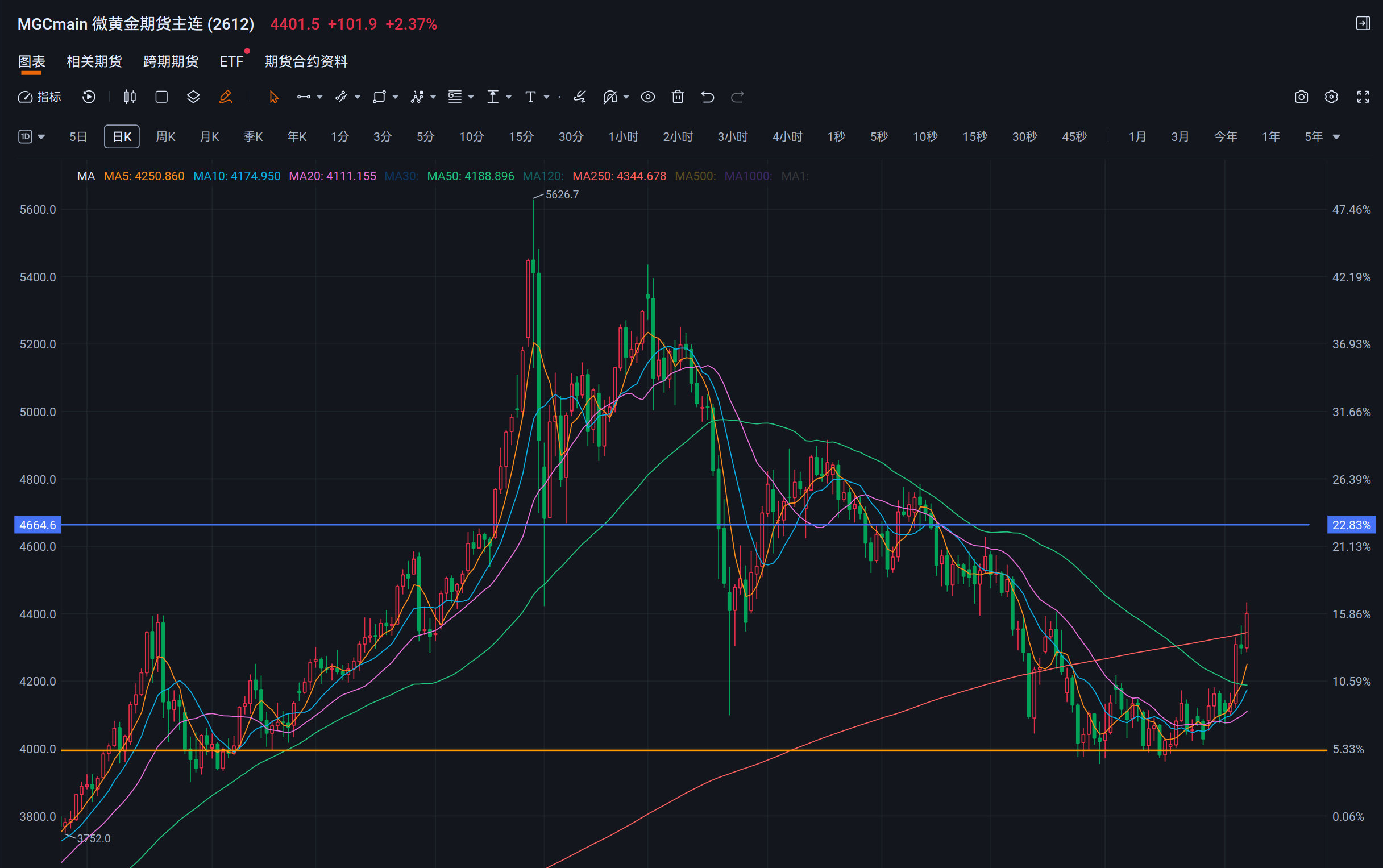Click the replay playback icon
Image resolution: width=1383 pixels, height=868 pixels.
point(89,97)
